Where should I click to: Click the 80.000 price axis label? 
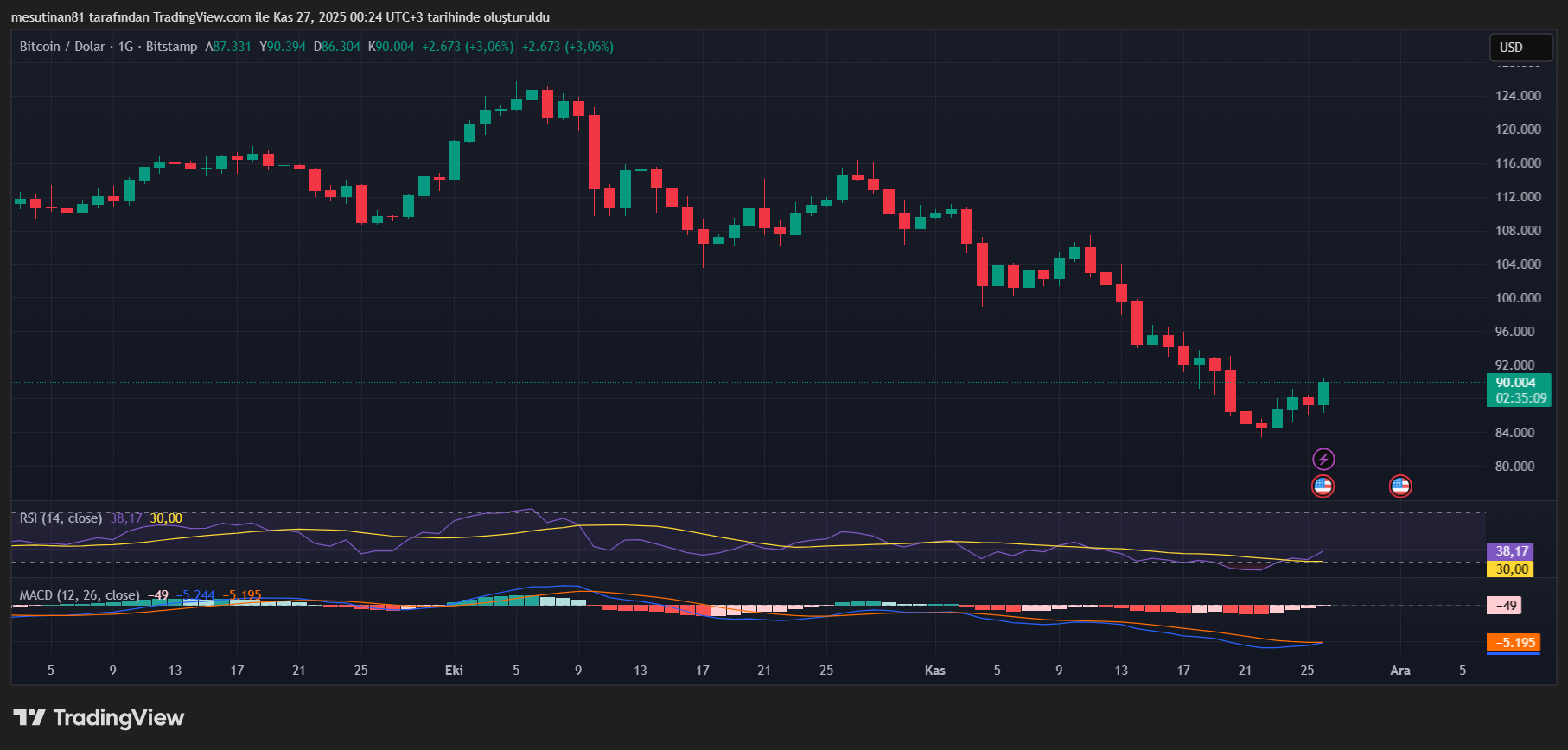click(1514, 467)
